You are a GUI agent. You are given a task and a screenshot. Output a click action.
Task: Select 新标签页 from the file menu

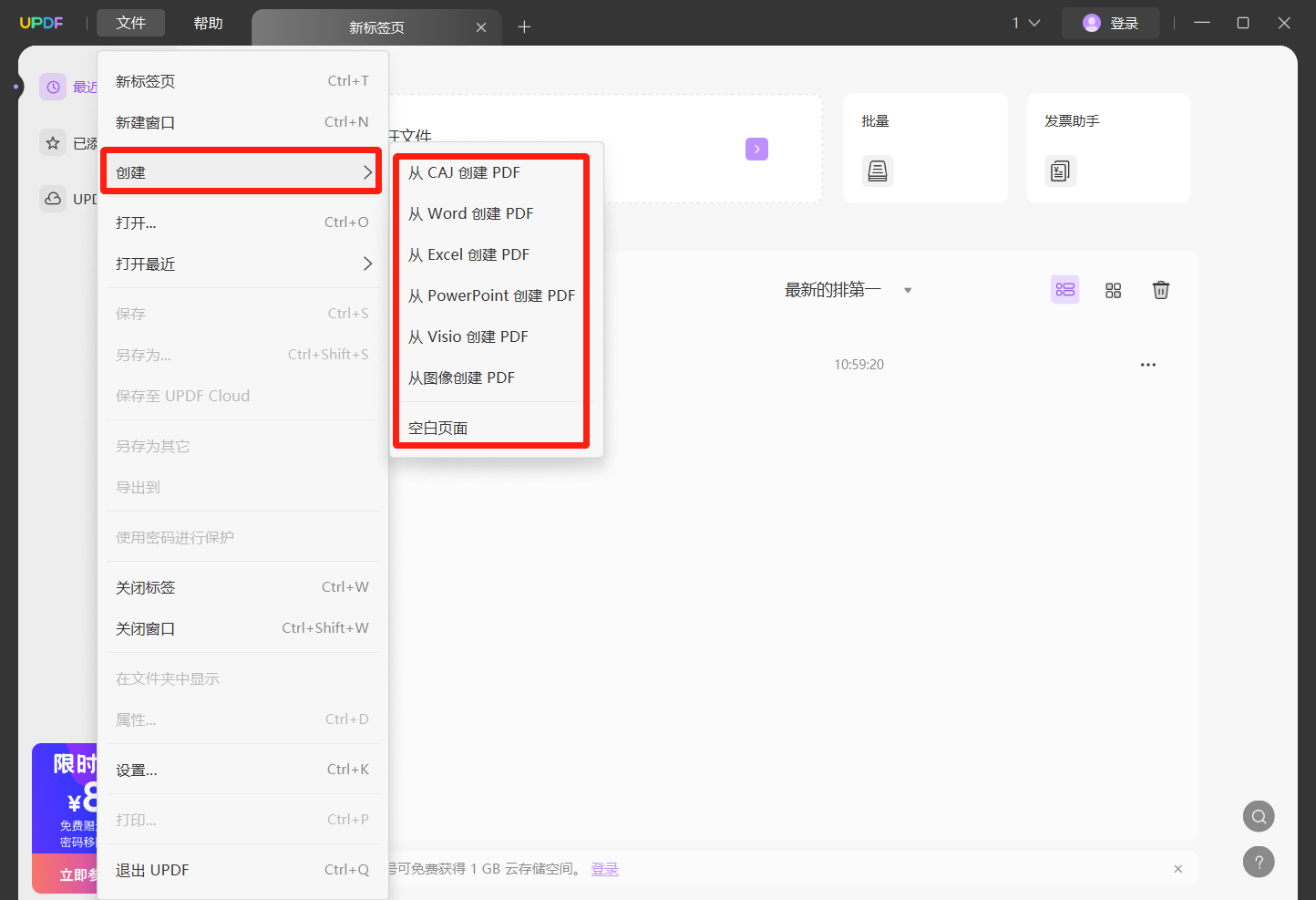(x=242, y=81)
